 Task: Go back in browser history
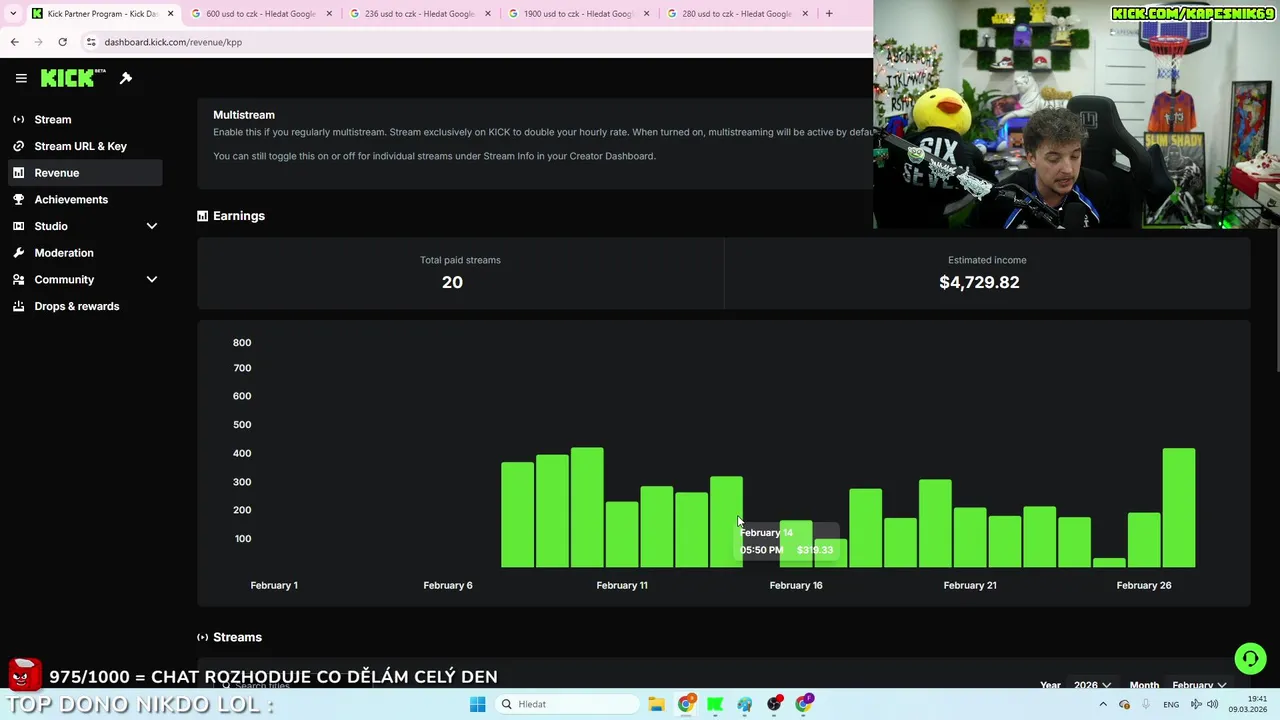14,42
